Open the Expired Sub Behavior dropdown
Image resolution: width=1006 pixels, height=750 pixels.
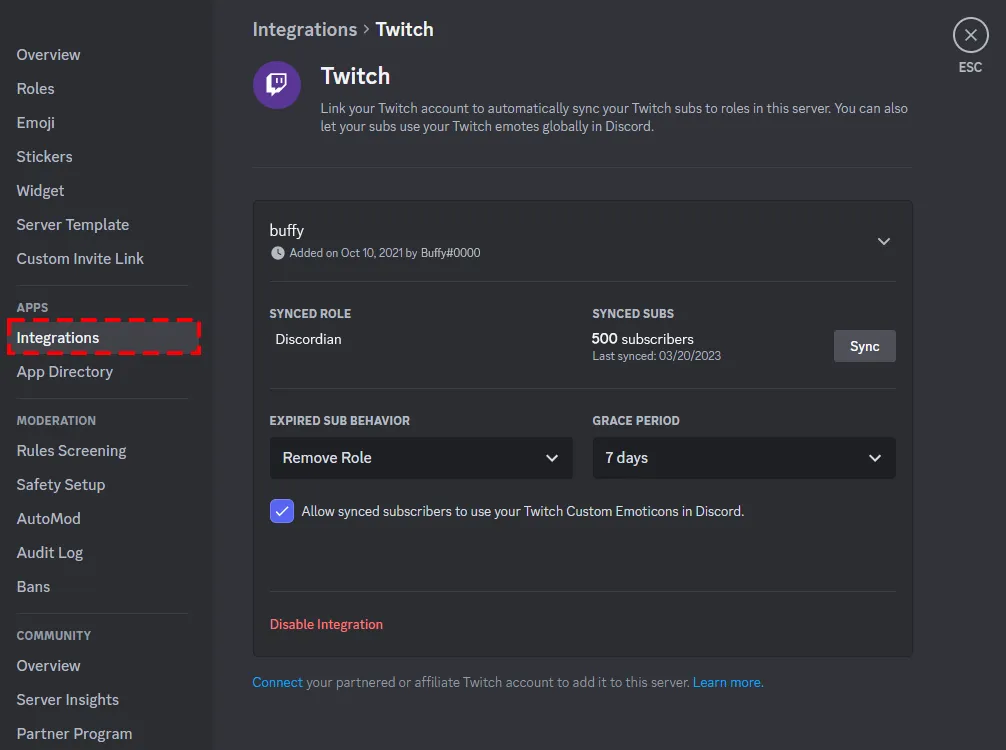coord(420,458)
